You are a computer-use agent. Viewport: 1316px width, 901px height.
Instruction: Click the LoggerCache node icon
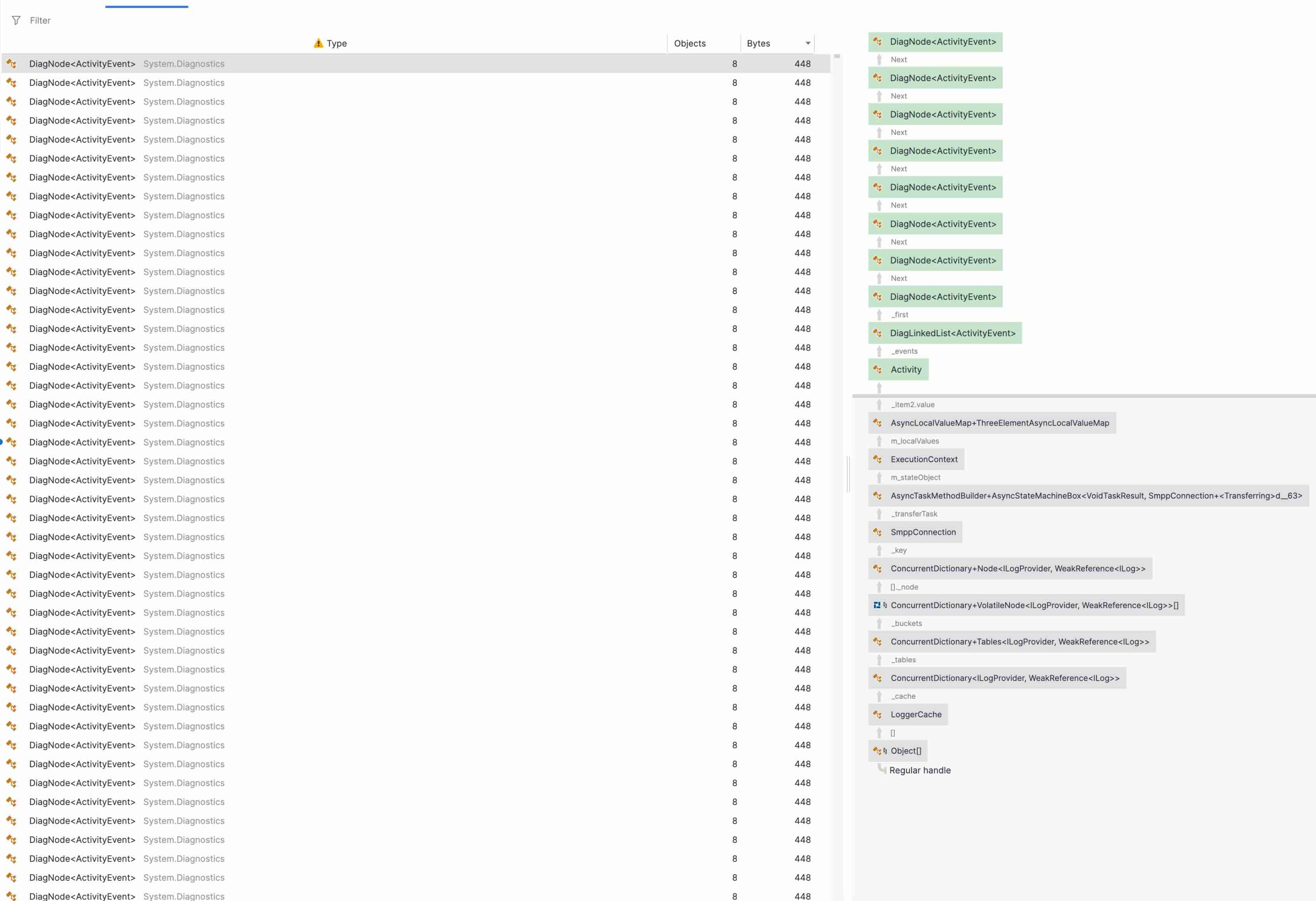pyautogui.click(x=878, y=715)
